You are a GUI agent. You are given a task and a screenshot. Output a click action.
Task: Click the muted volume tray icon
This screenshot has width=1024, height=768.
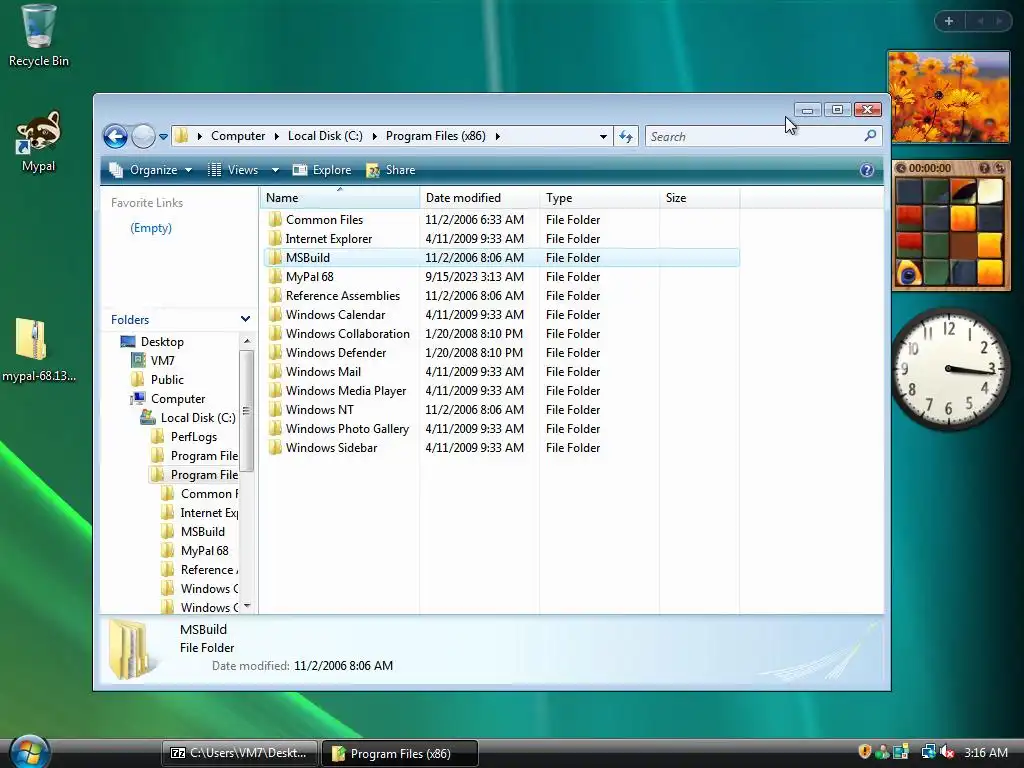[x=947, y=752]
